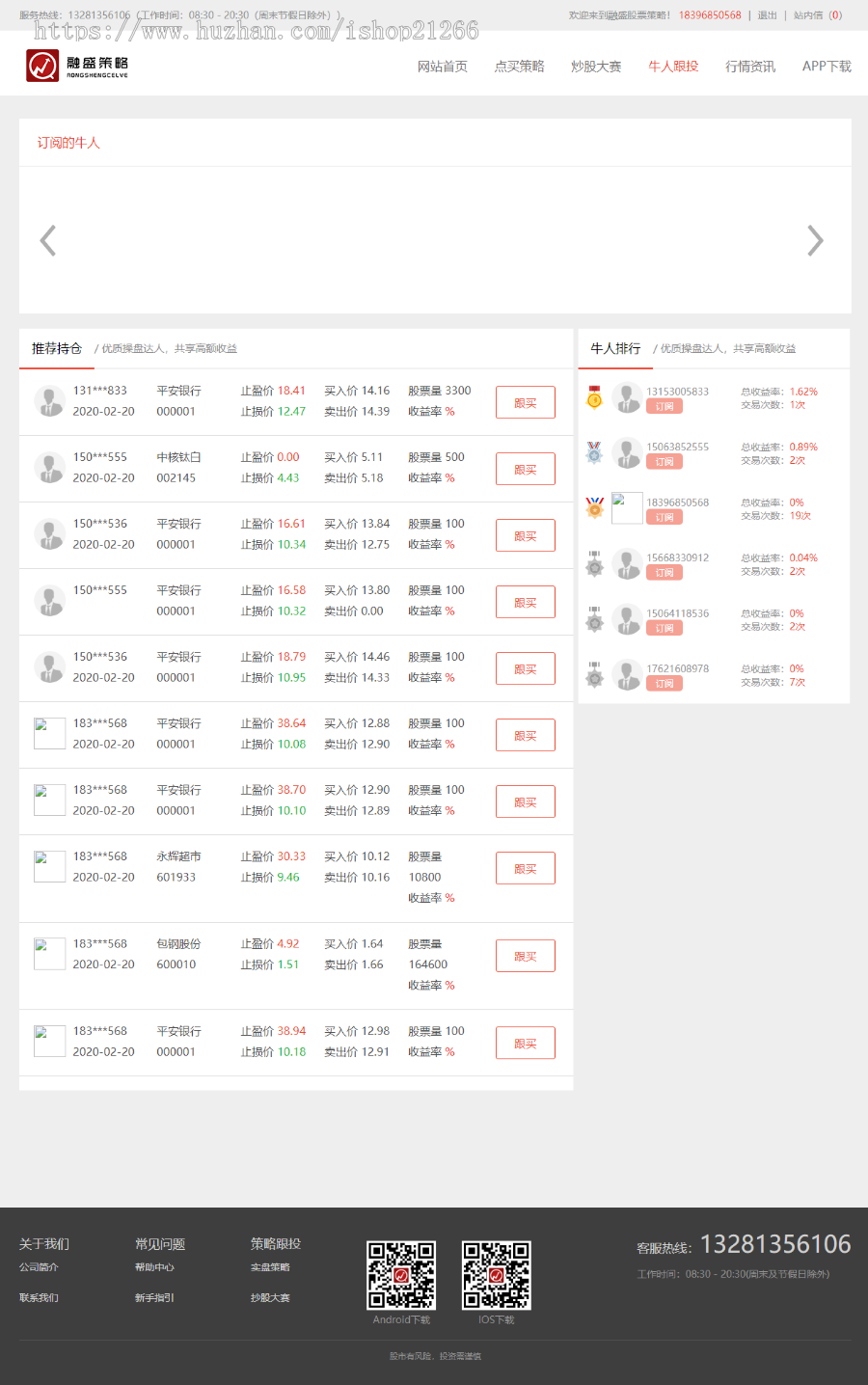Subscribe to user 15064118536

click(665, 628)
